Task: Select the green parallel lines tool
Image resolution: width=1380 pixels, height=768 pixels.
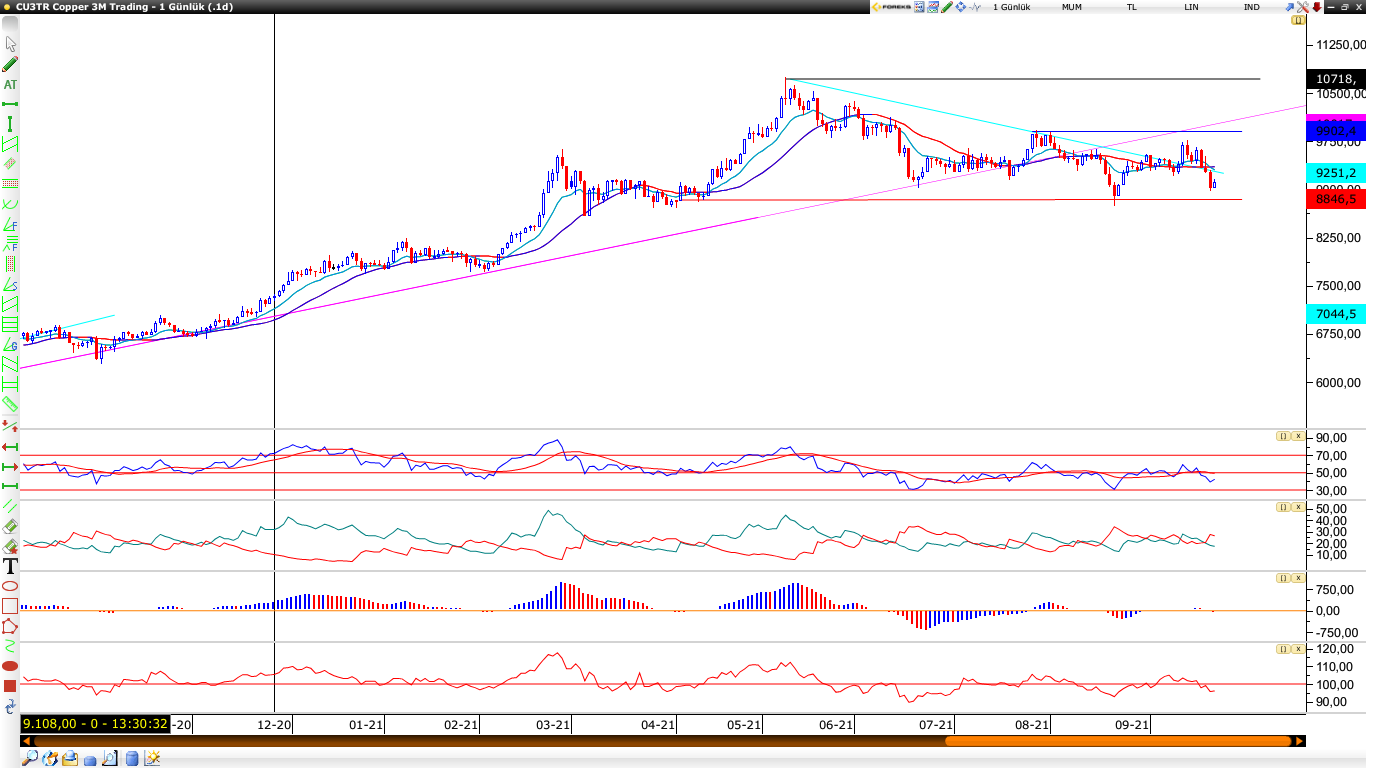Action: tap(10, 507)
